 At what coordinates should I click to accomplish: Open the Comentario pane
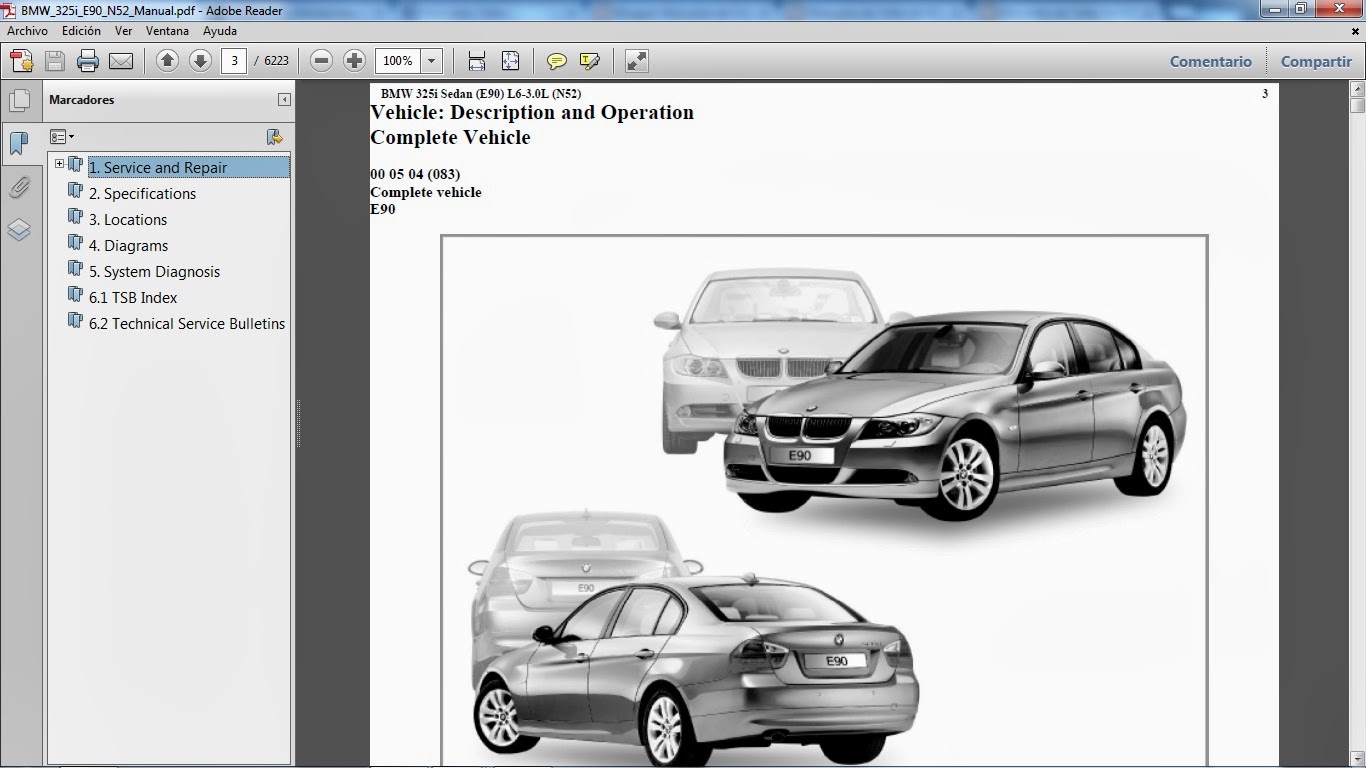click(1211, 61)
